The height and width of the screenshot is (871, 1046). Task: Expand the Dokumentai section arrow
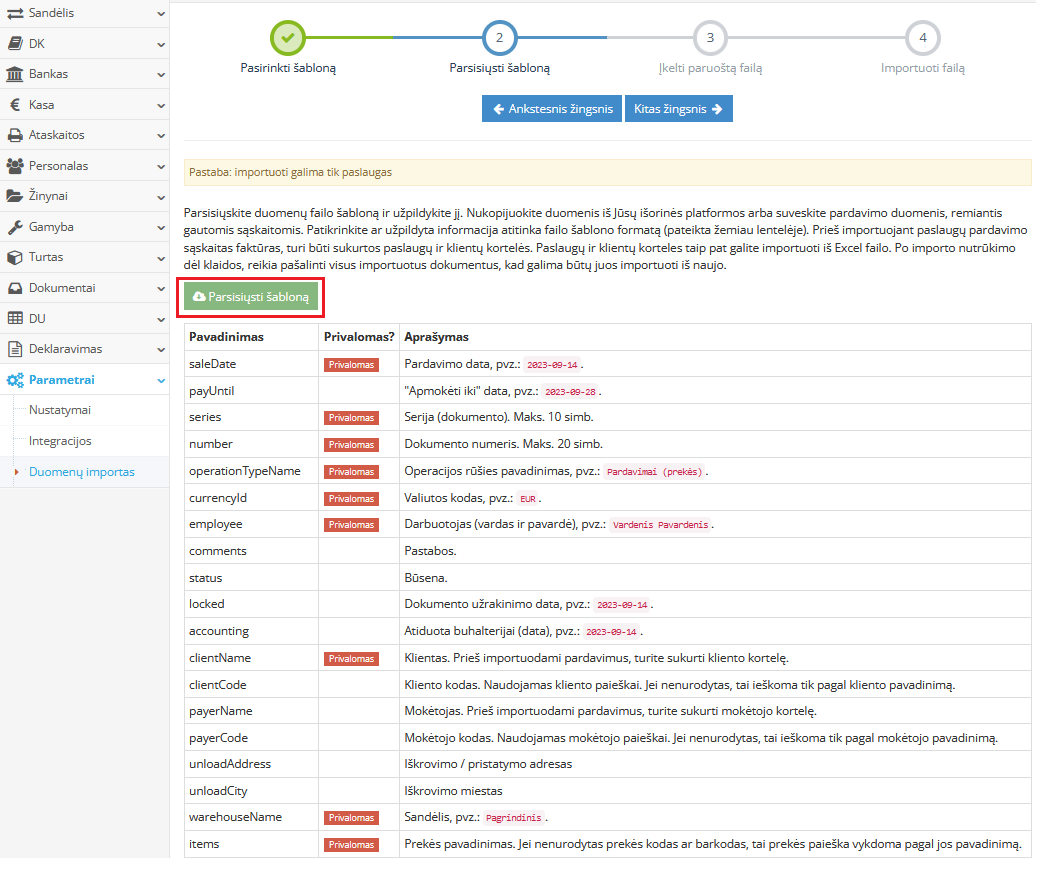161,288
